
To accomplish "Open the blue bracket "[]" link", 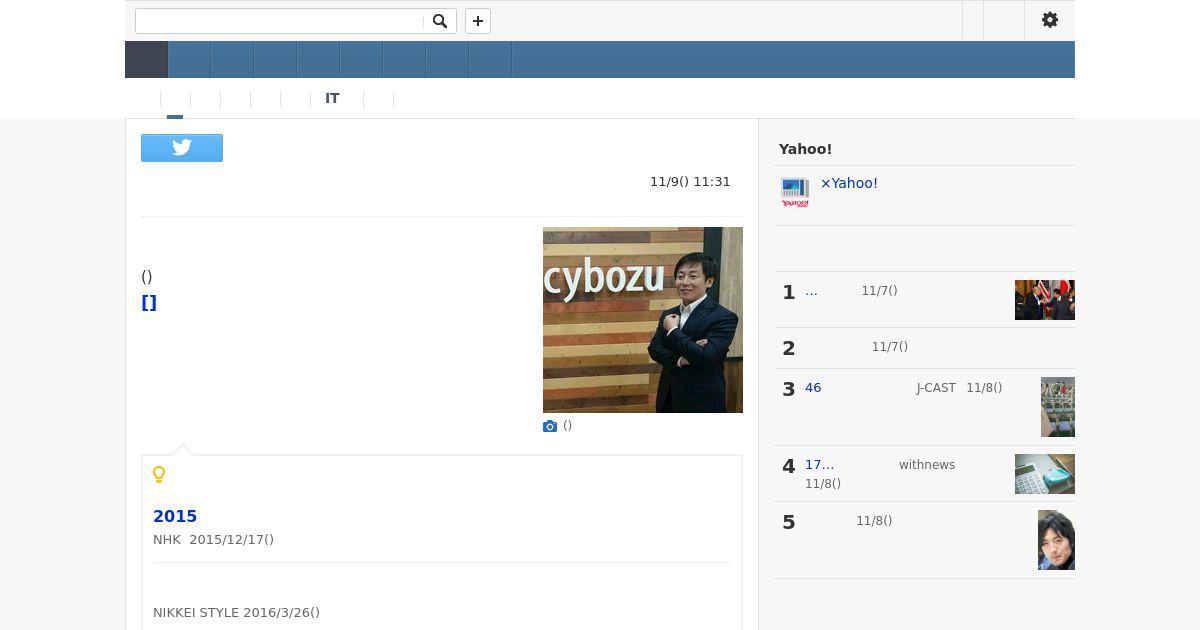I will pos(149,303).
